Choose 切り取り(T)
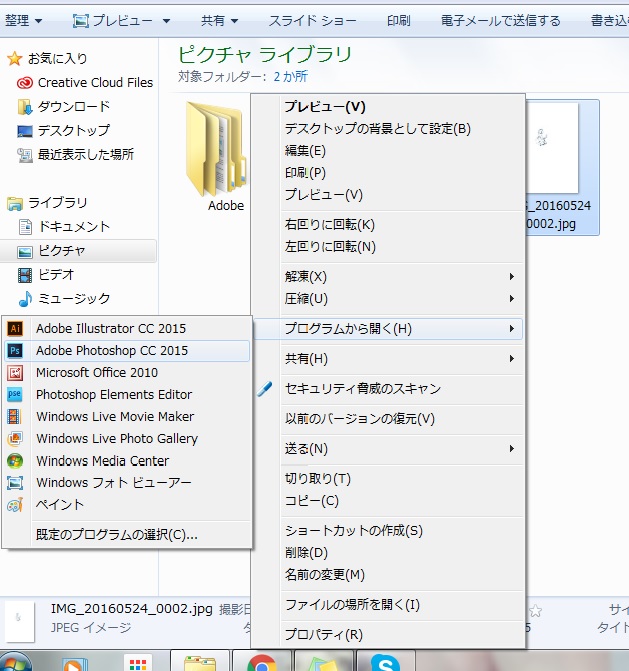Image resolution: width=629 pixels, height=671 pixels. [388, 478]
